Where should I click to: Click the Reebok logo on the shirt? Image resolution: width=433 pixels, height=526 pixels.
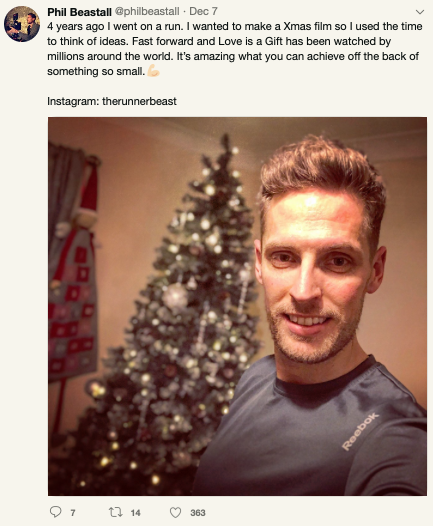pos(360,431)
